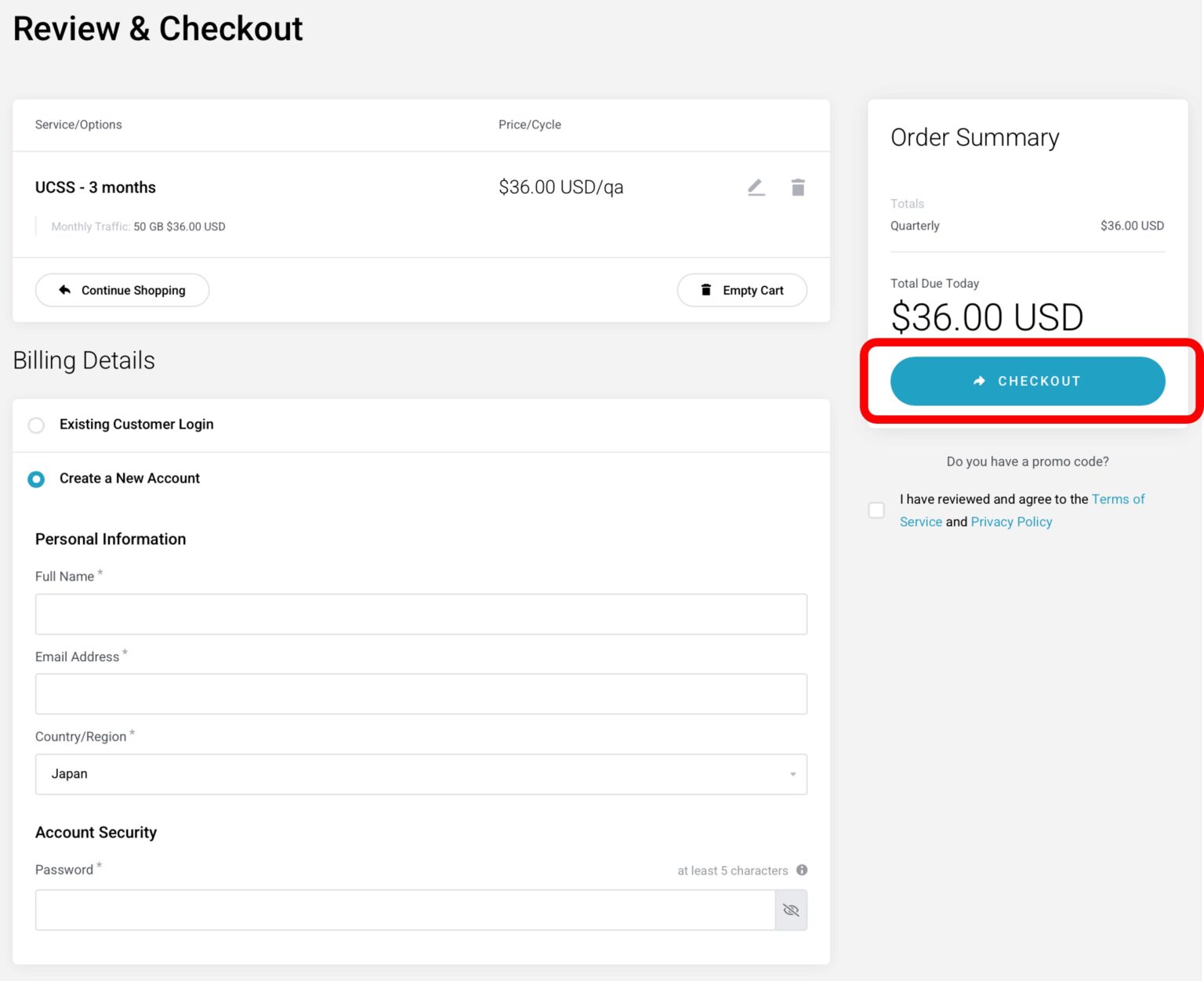This screenshot has height=981, width=1204.
Task: Click the info icon next to password requirements
Action: pyautogui.click(x=802, y=870)
